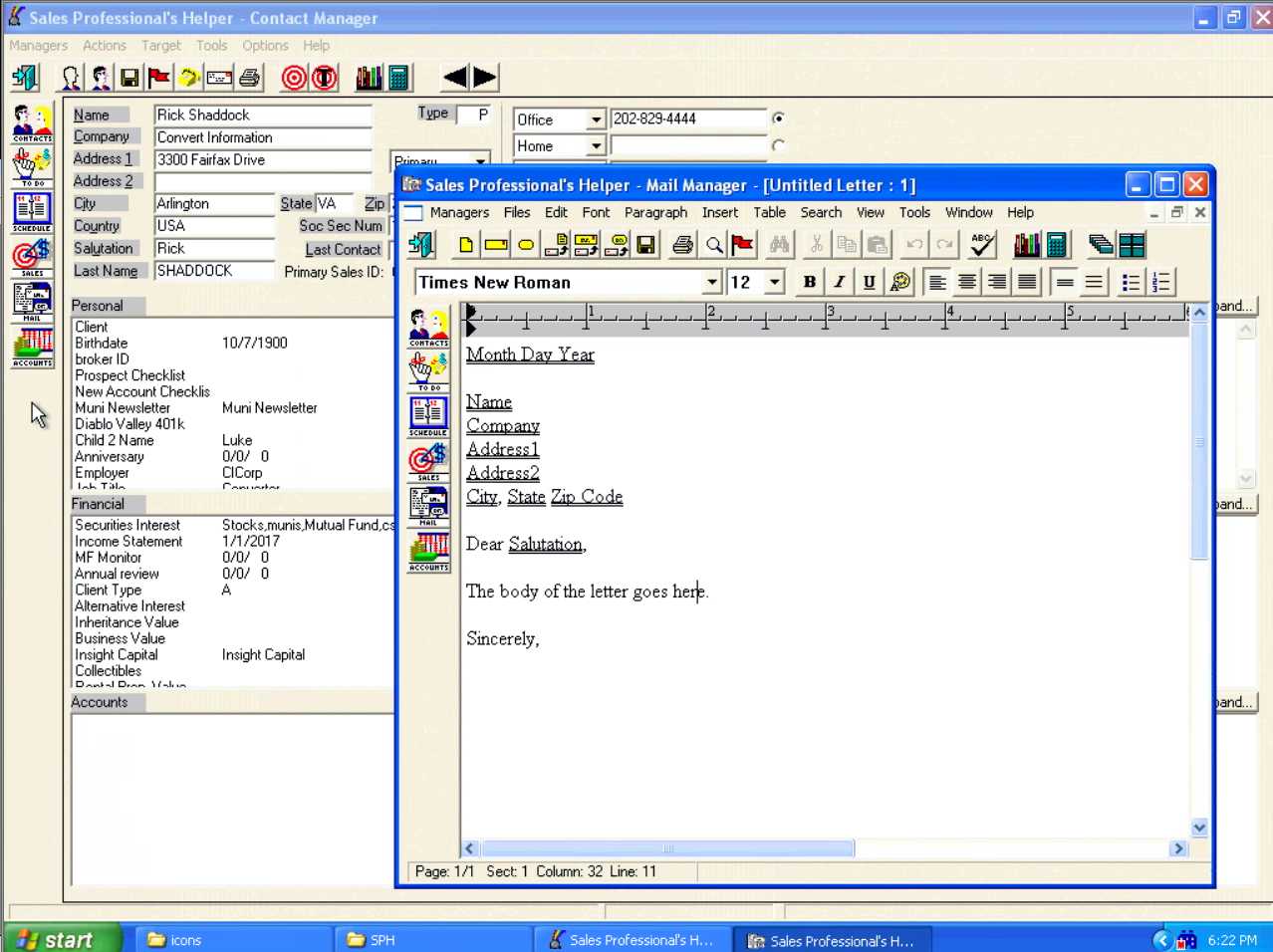Open the Table menu
1273x952 pixels.
769,212
